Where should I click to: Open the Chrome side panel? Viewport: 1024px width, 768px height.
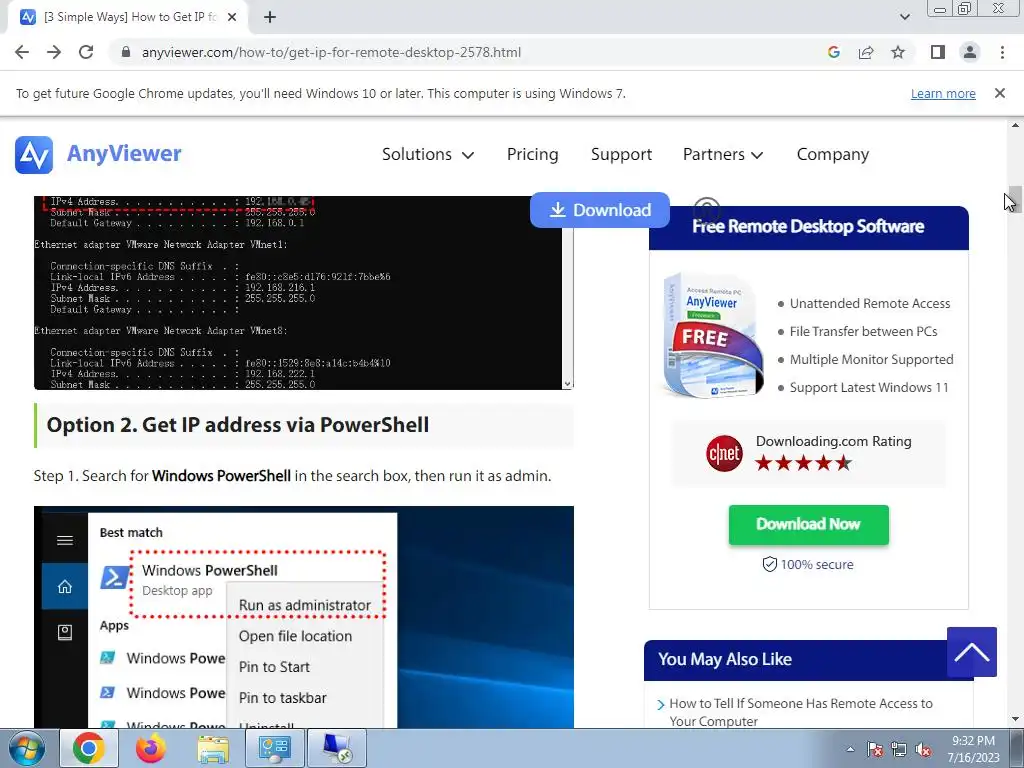click(x=938, y=52)
